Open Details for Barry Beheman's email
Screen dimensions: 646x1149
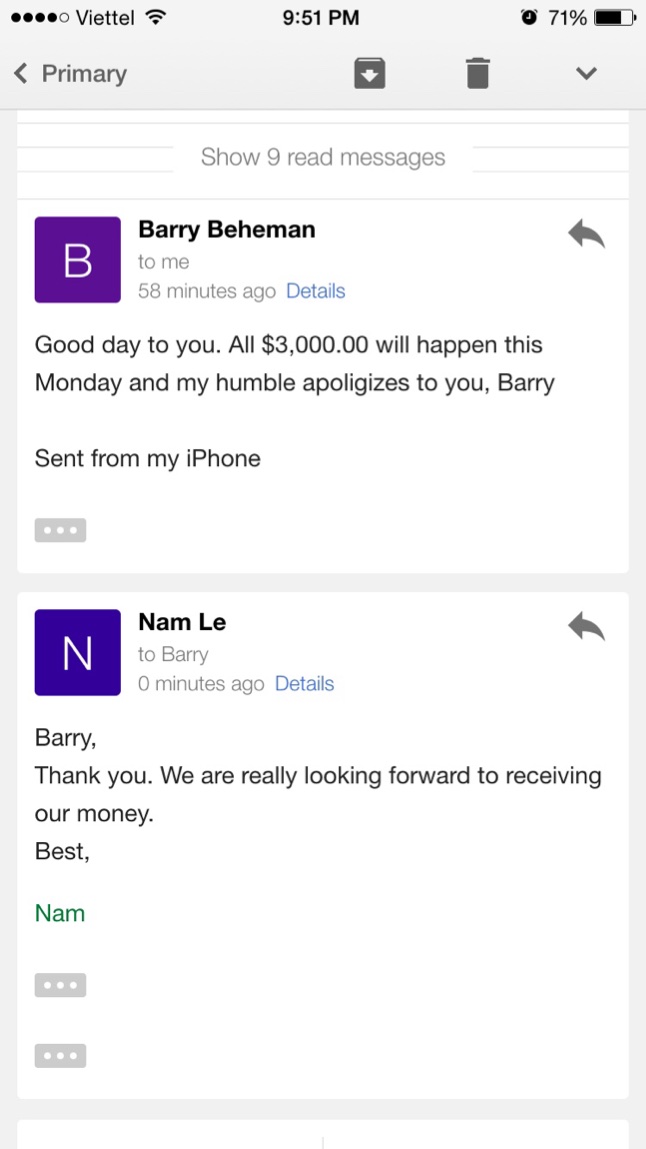(315, 291)
